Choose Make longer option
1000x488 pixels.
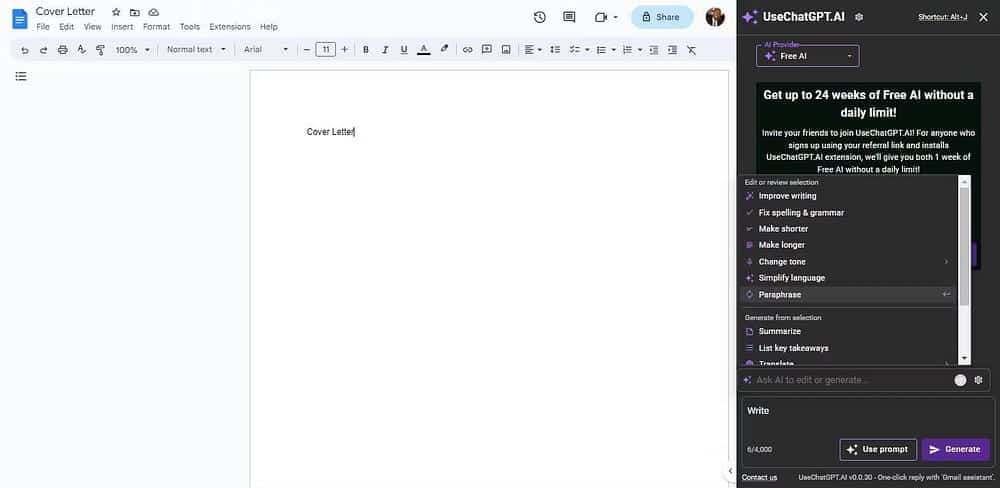pyautogui.click(x=848, y=245)
